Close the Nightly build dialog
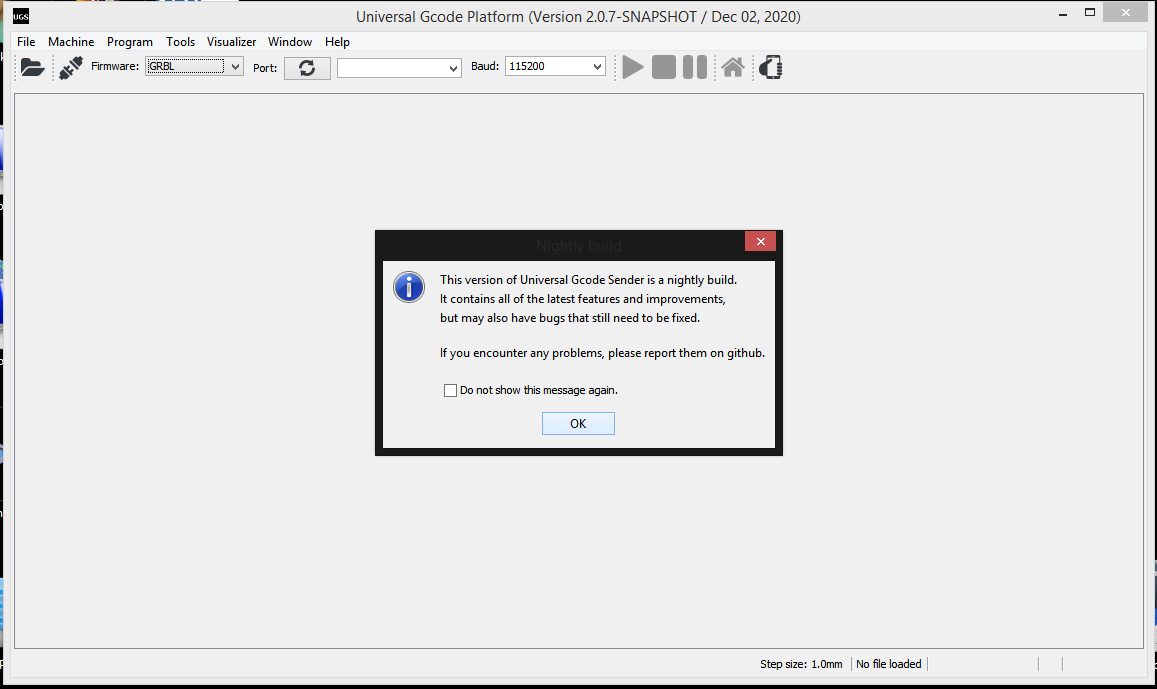This screenshot has height=689, width=1157. coord(760,241)
